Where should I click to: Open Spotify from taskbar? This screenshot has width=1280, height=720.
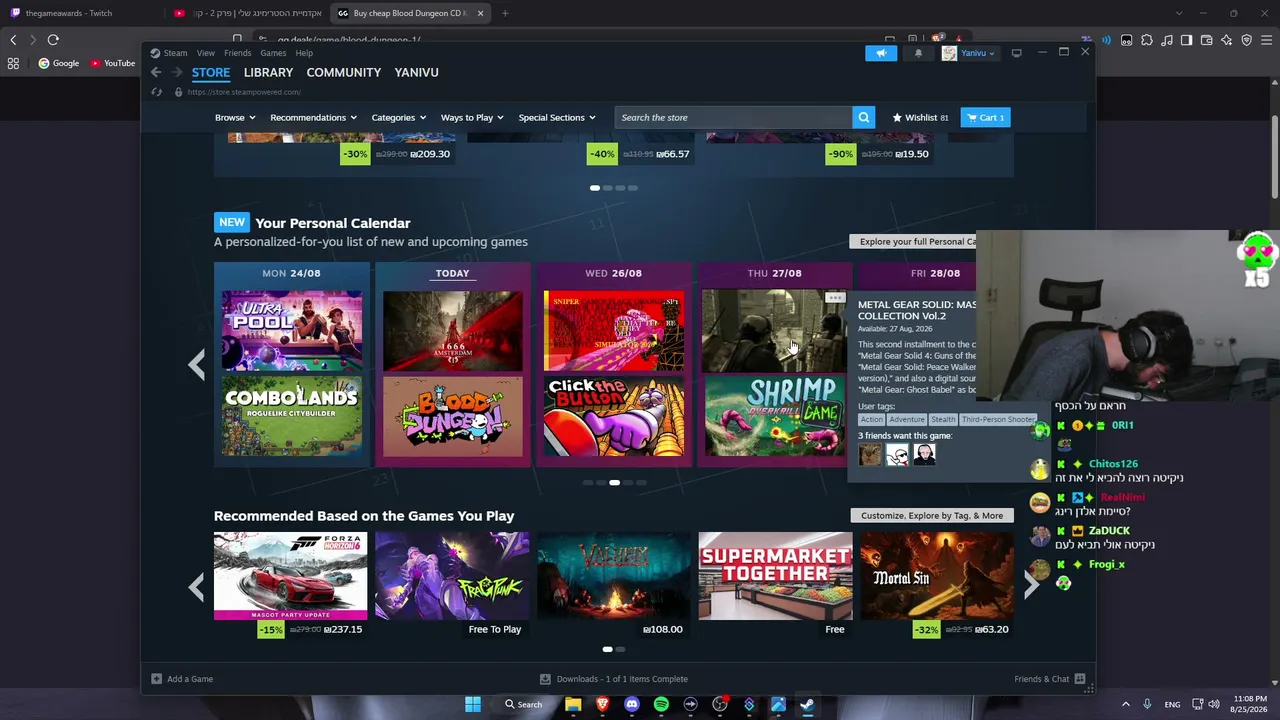(x=661, y=704)
